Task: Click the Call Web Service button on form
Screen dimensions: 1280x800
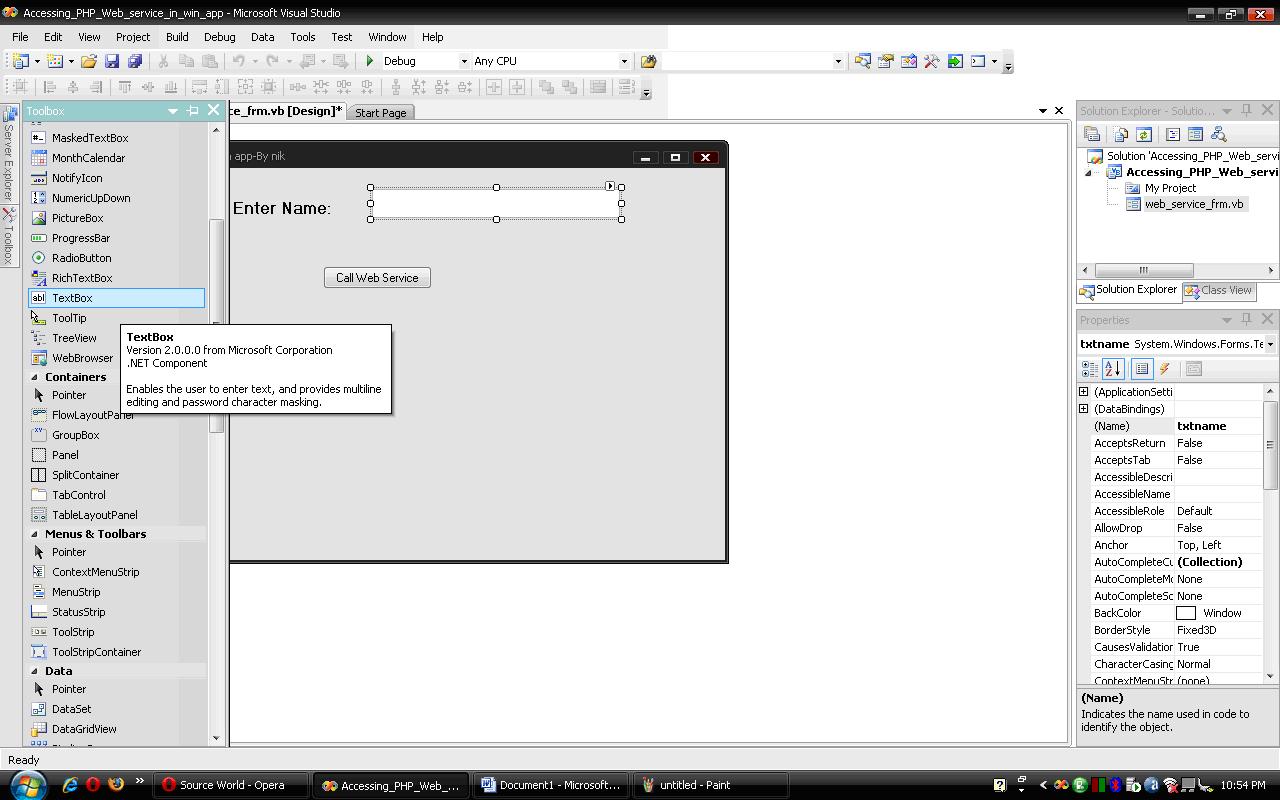Action: (377, 278)
